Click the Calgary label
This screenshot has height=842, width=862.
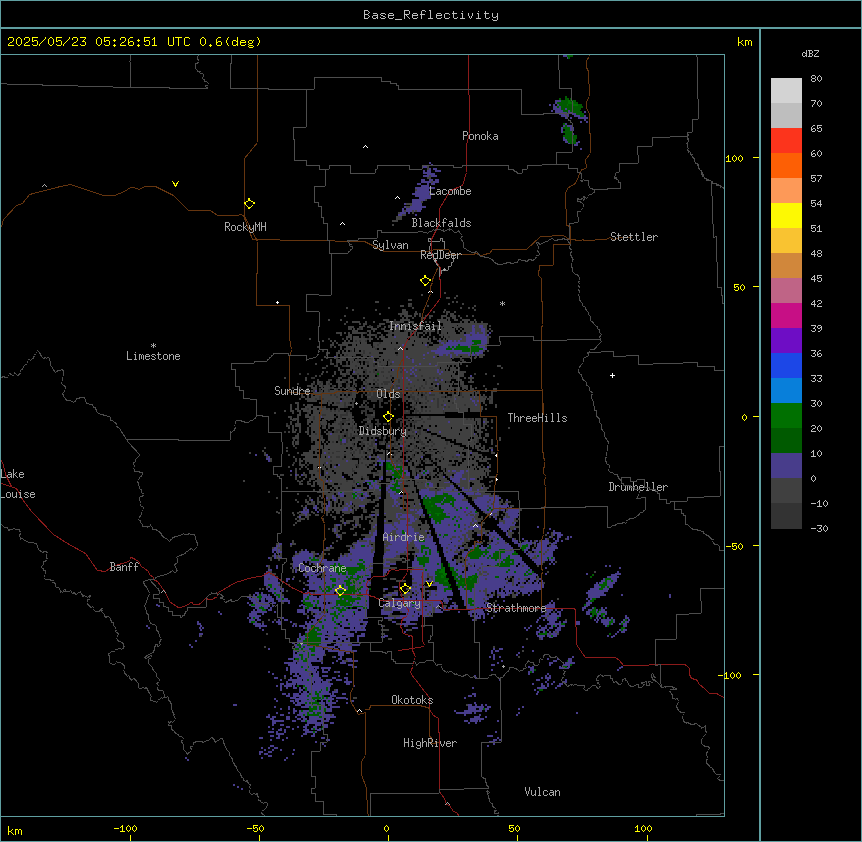(399, 603)
